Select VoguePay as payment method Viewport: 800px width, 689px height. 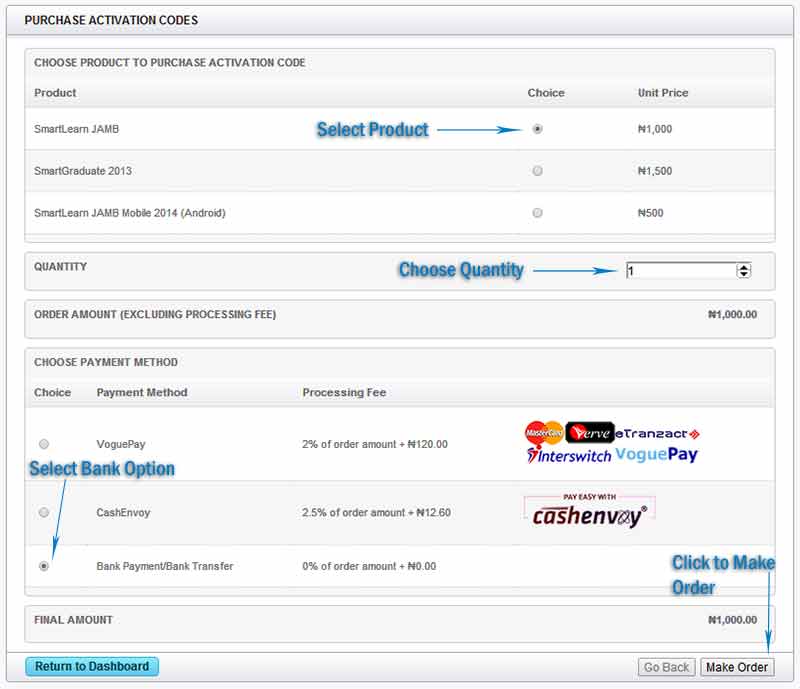44,444
